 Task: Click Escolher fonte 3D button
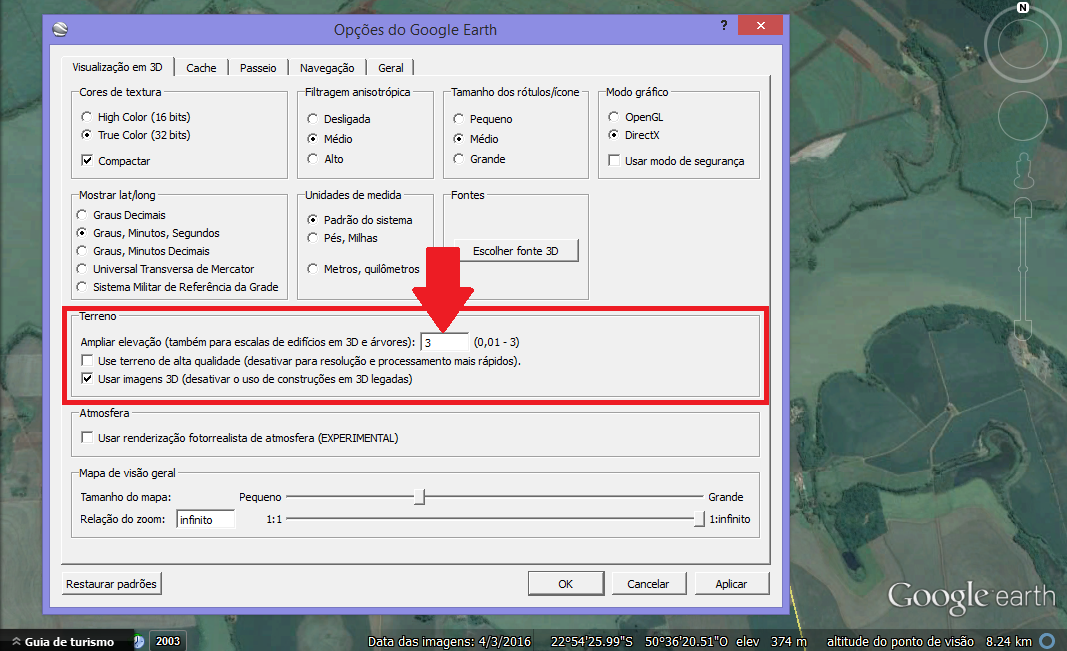point(516,251)
